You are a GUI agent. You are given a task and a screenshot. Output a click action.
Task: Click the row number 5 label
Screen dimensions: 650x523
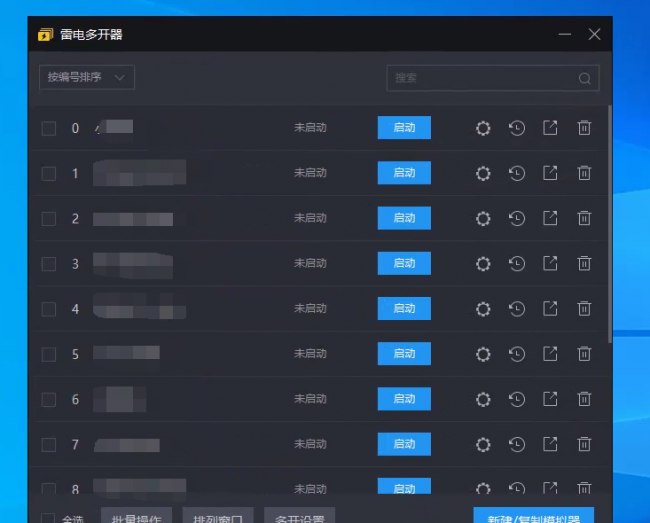click(x=75, y=354)
